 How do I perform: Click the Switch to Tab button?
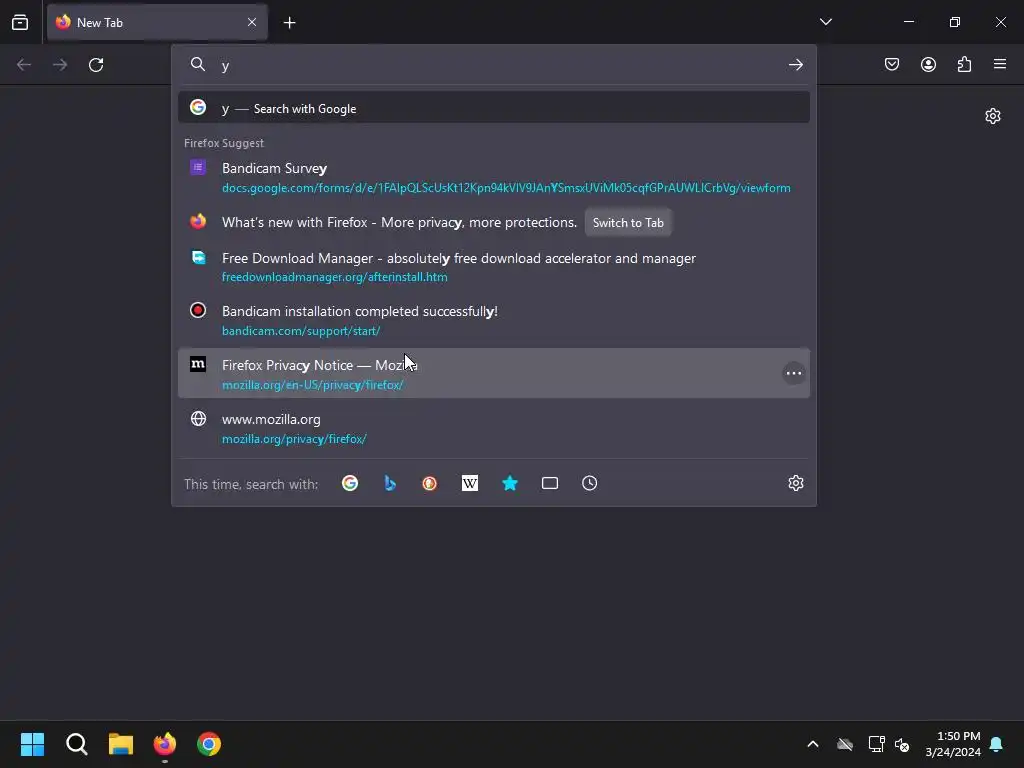pyautogui.click(x=628, y=223)
